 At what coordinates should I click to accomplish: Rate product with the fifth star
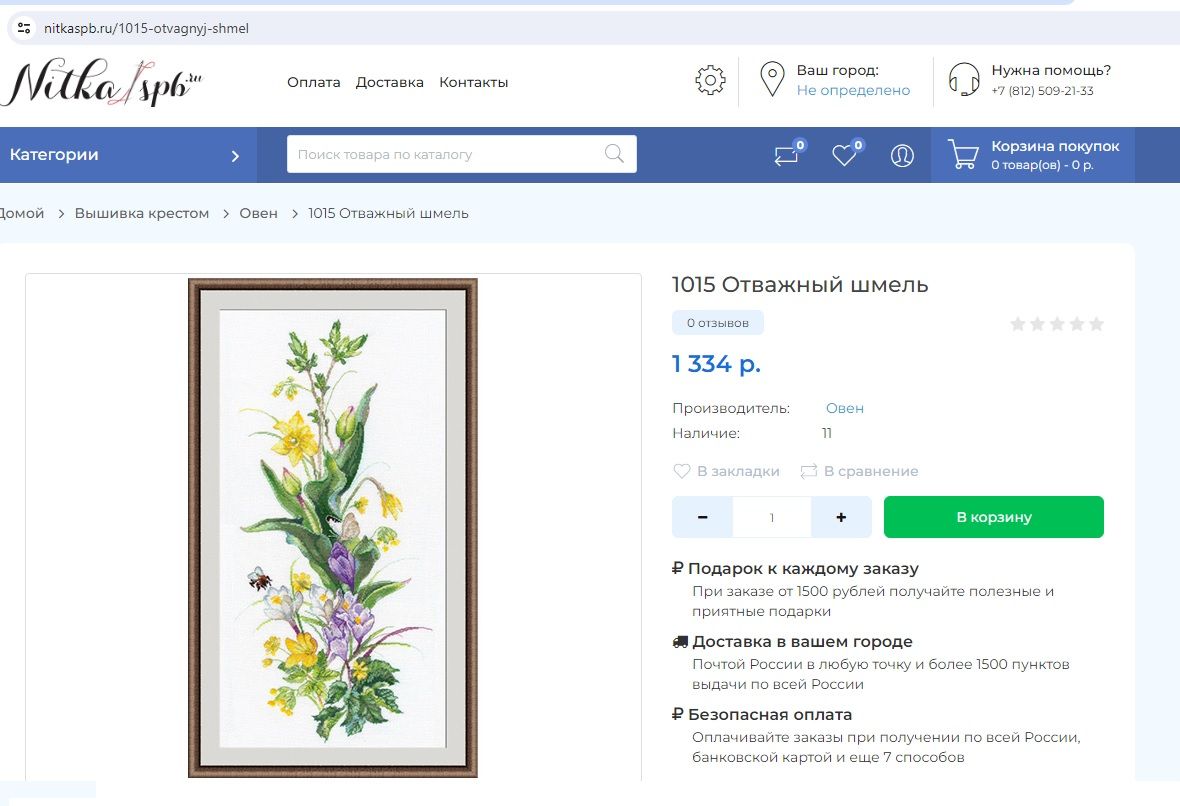[x=1096, y=324]
